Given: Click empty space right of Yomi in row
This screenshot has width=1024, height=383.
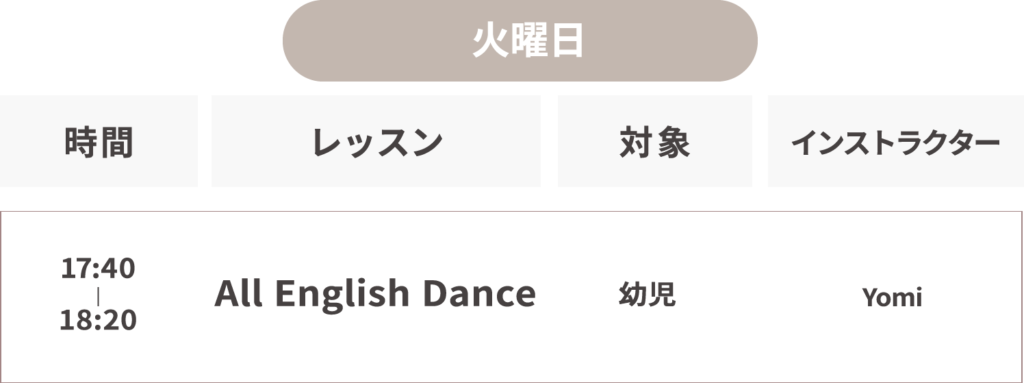Looking at the screenshot, I should pos(973,297).
